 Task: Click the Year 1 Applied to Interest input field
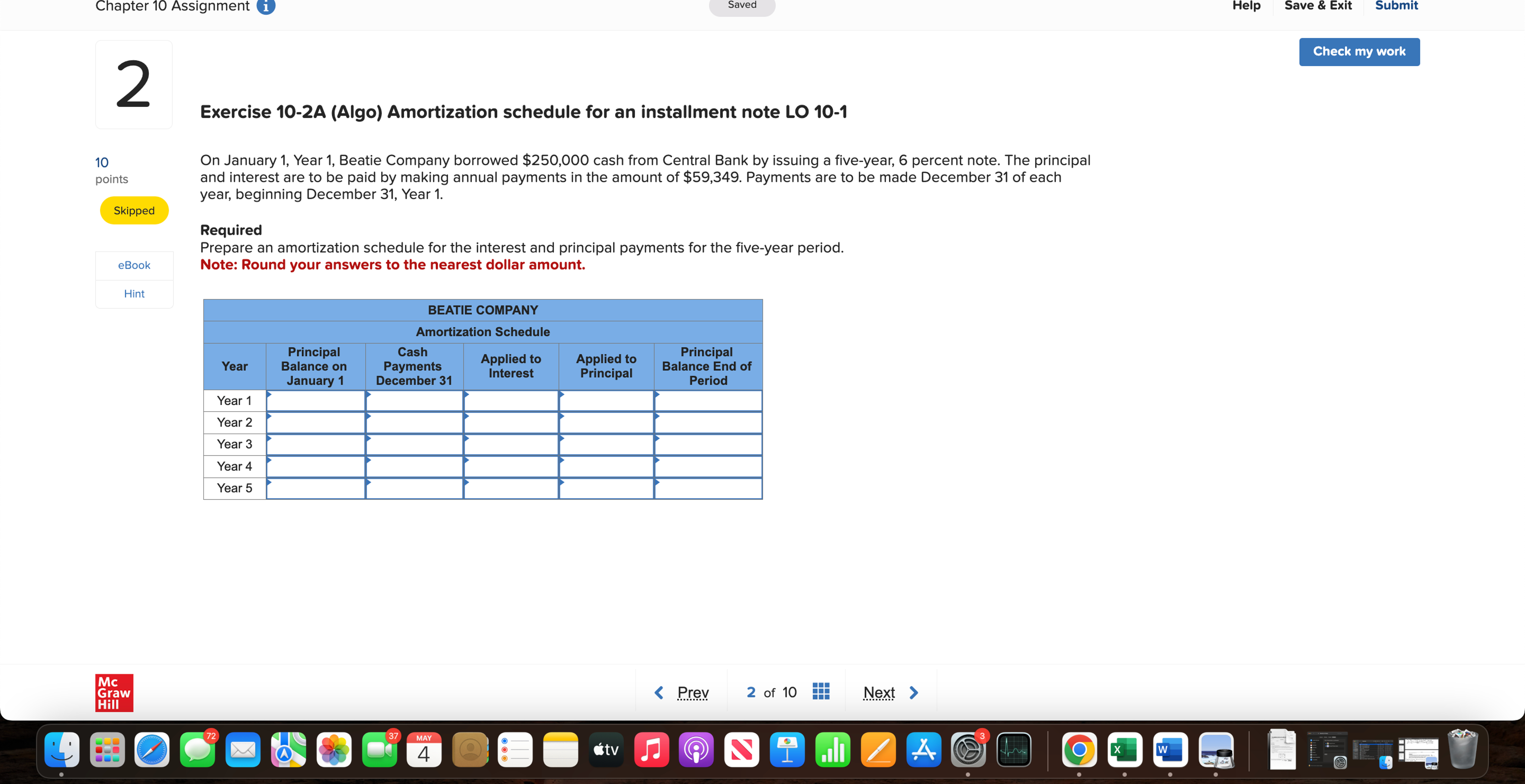click(x=511, y=401)
